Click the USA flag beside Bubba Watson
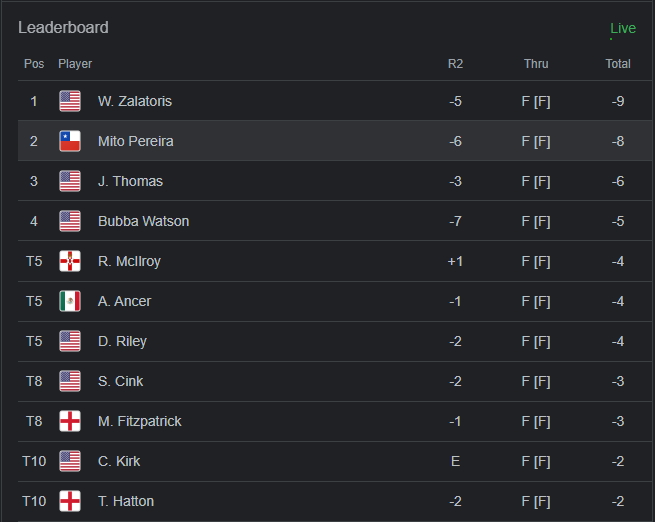Image resolution: width=655 pixels, height=522 pixels. pyautogui.click(x=70, y=221)
